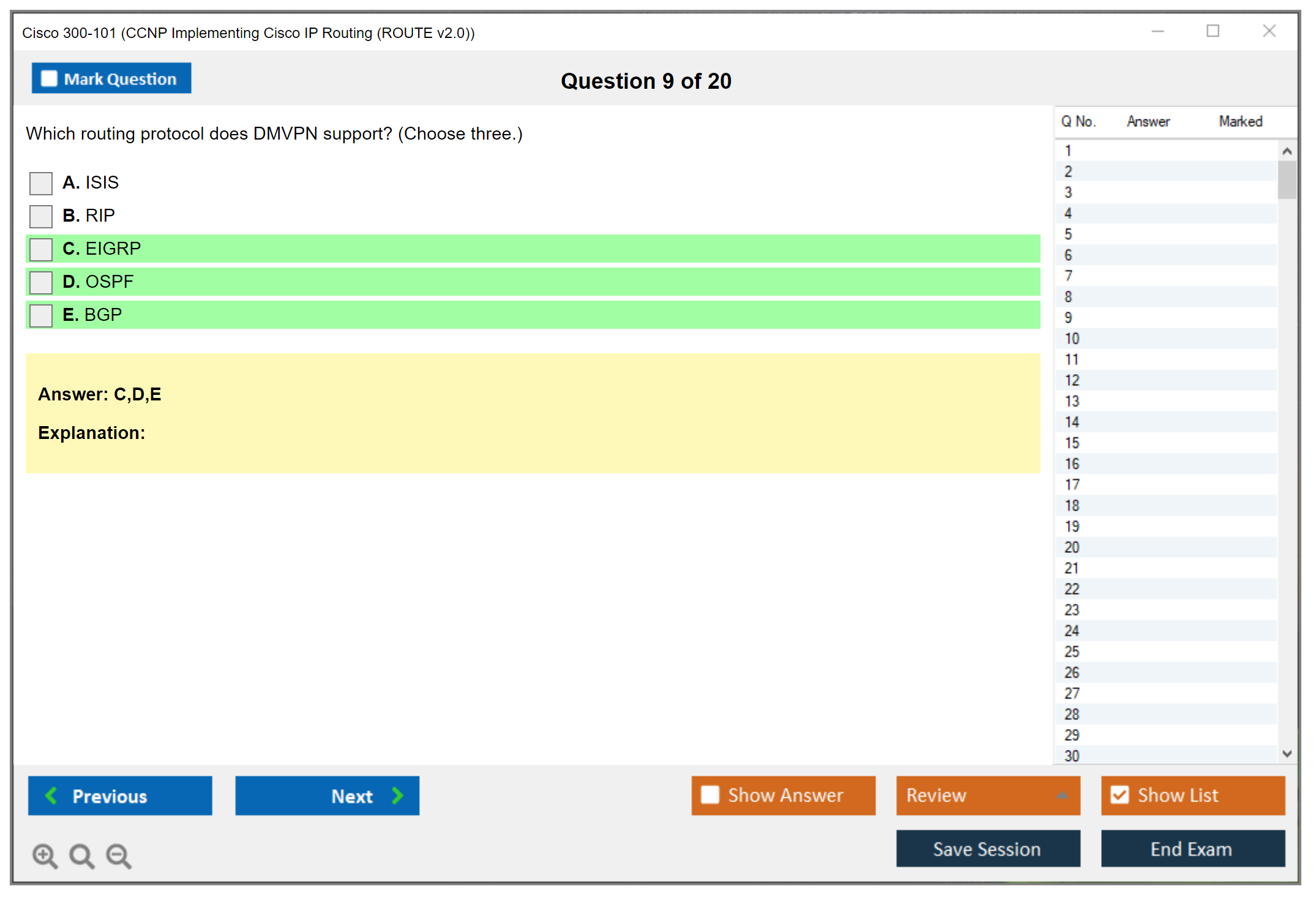Select question 9 in the list
Viewport: 1316px width, 900px height.
[x=1069, y=318]
